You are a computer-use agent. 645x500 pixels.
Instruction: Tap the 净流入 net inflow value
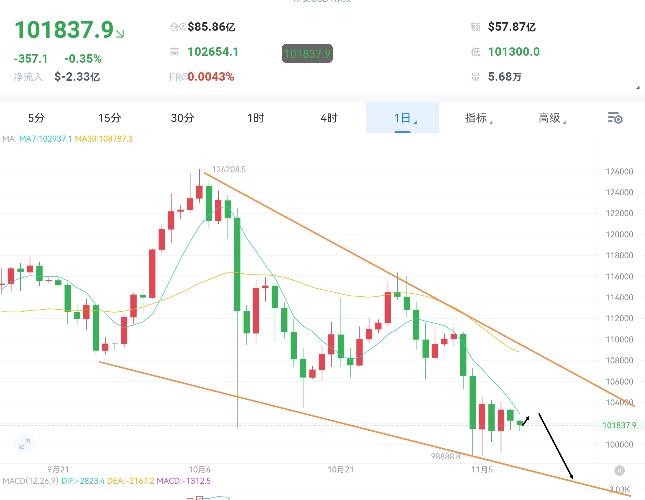click(x=77, y=77)
